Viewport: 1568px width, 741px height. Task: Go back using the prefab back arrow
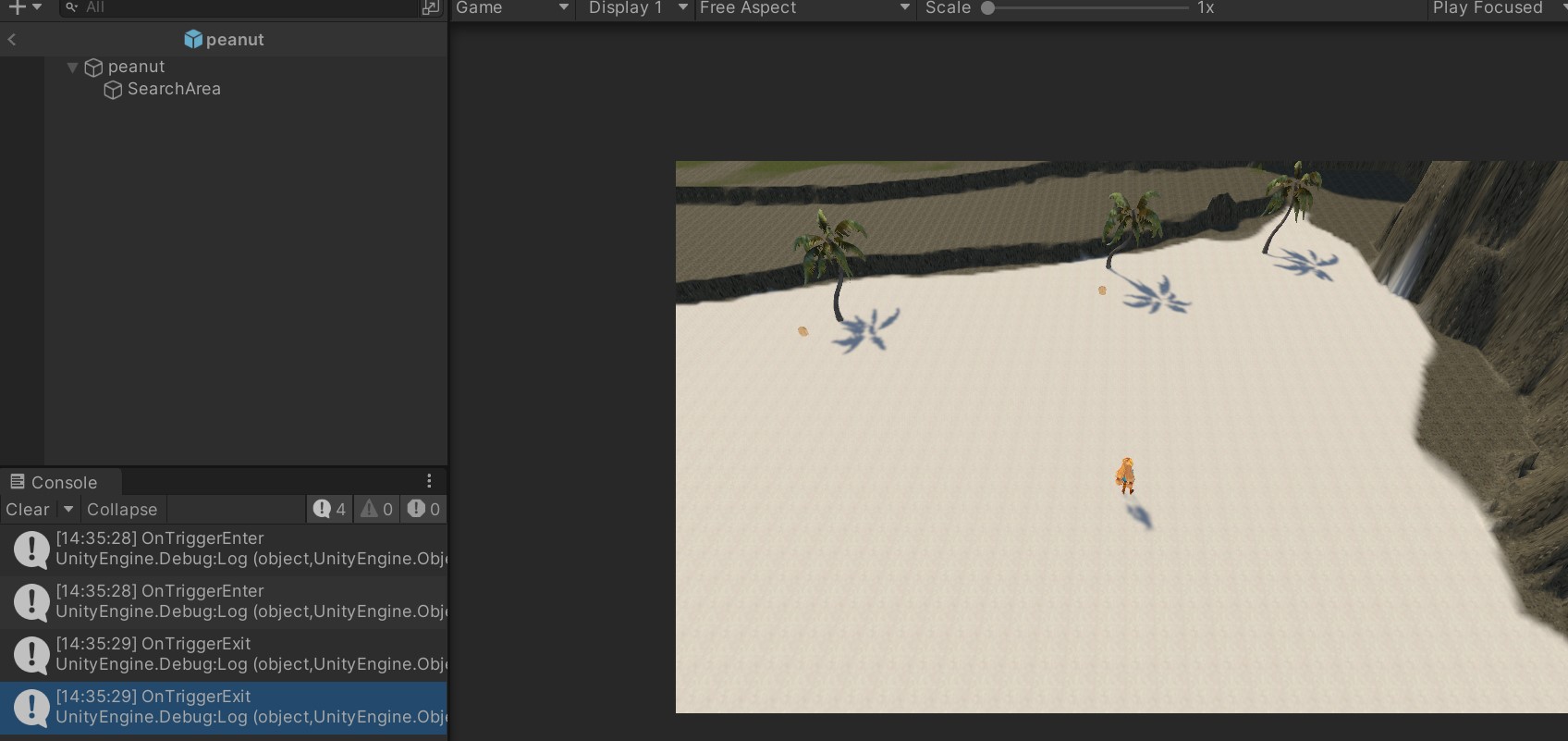tap(12, 40)
